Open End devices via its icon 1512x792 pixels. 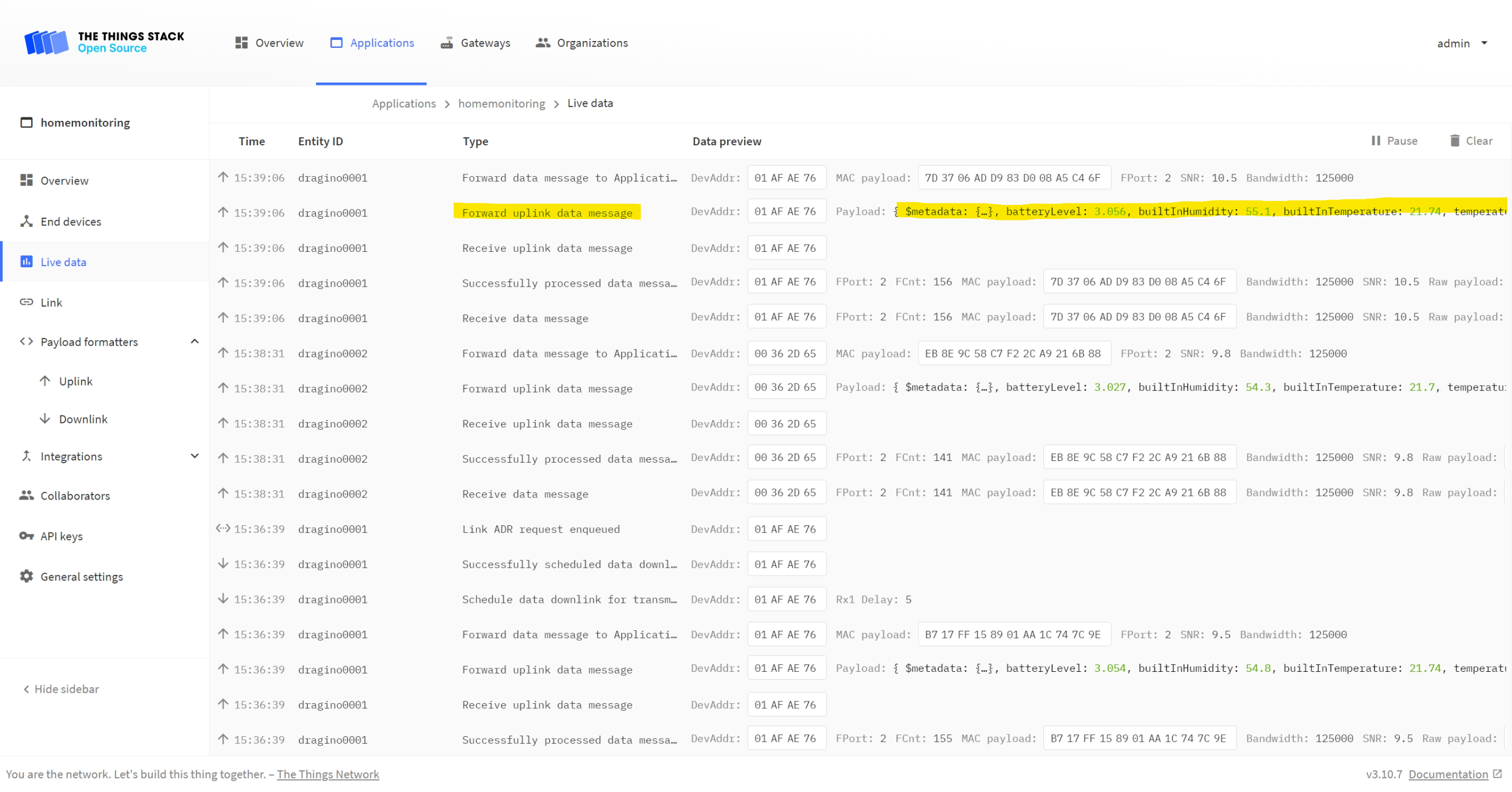[x=26, y=221]
